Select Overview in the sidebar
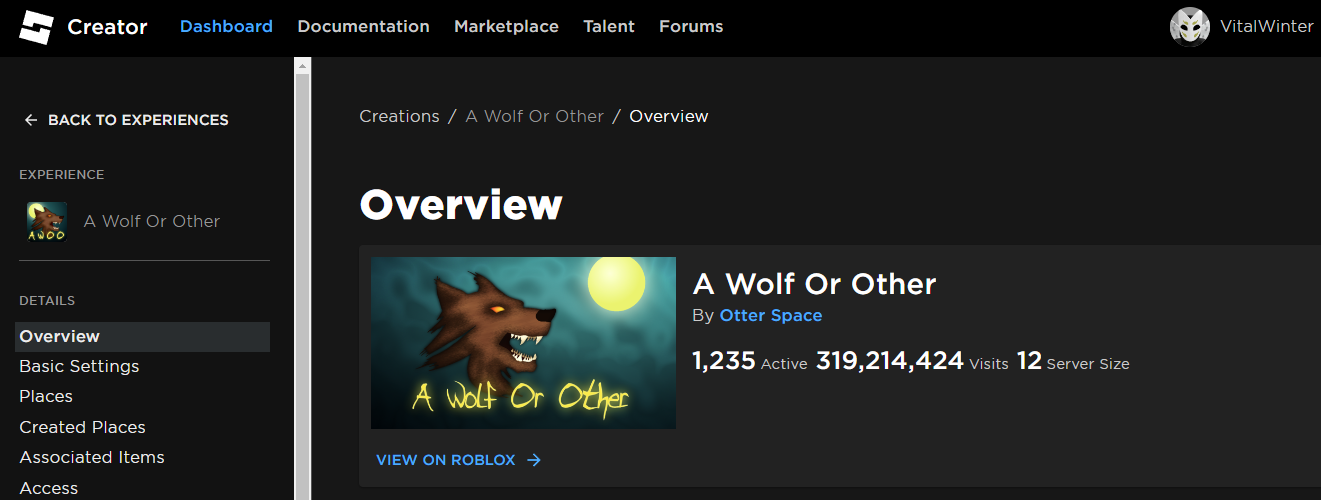 pos(142,337)
